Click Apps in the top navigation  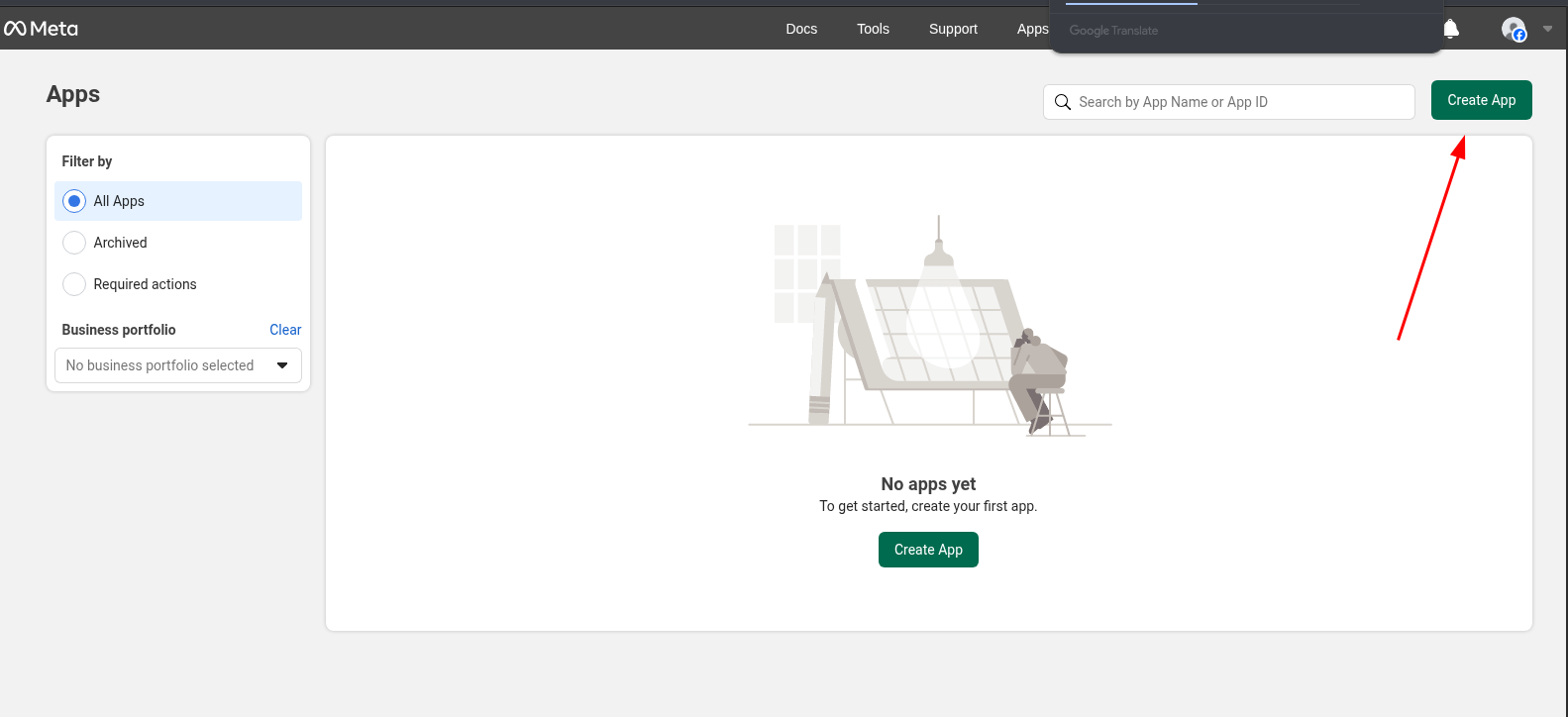click(x=1031, y=29)
